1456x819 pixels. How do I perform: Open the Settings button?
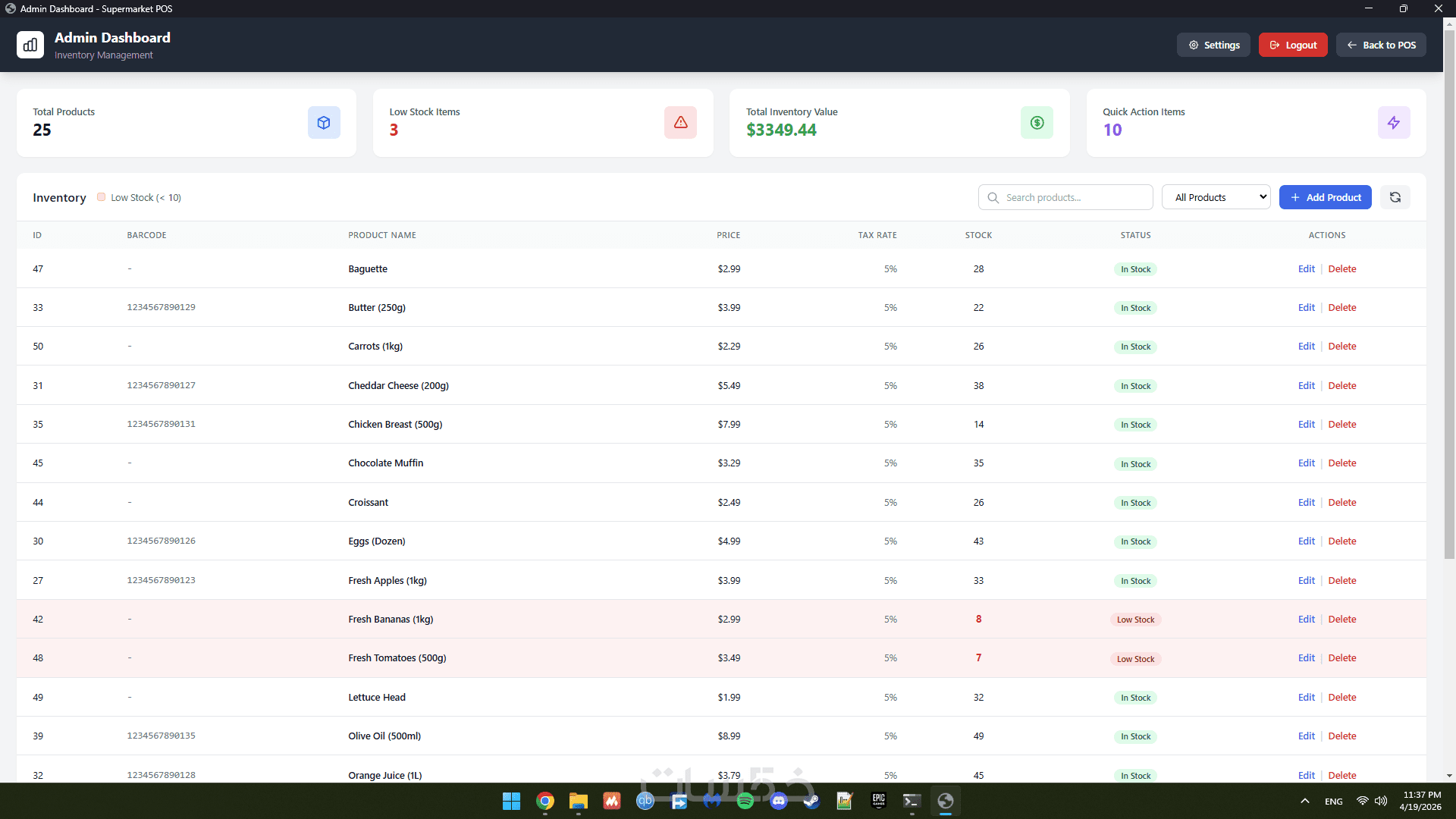(1213, 45)
